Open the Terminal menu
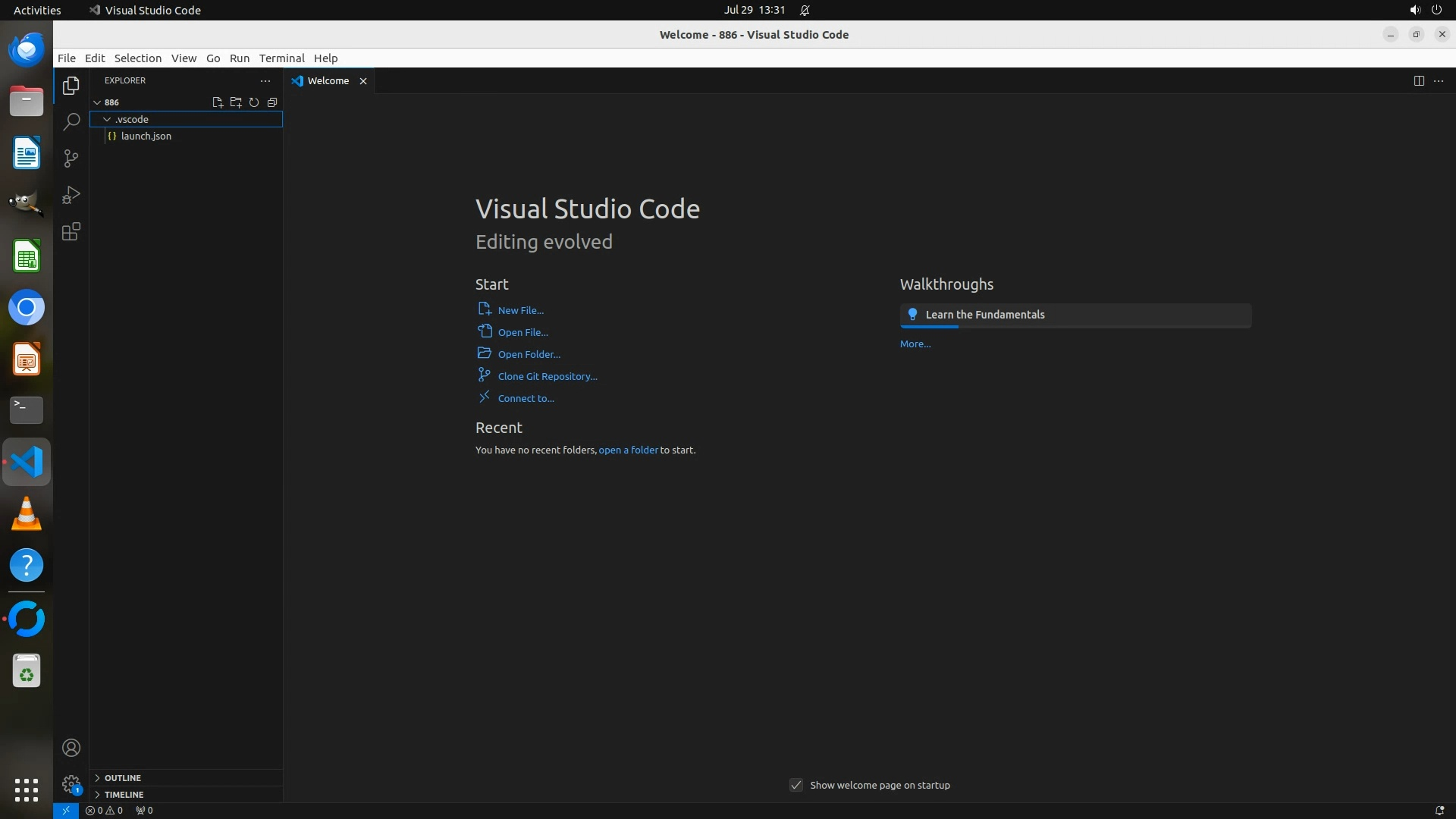Image resolution: width=1456 pixels, height=819 pixels. tap(281, 58)
